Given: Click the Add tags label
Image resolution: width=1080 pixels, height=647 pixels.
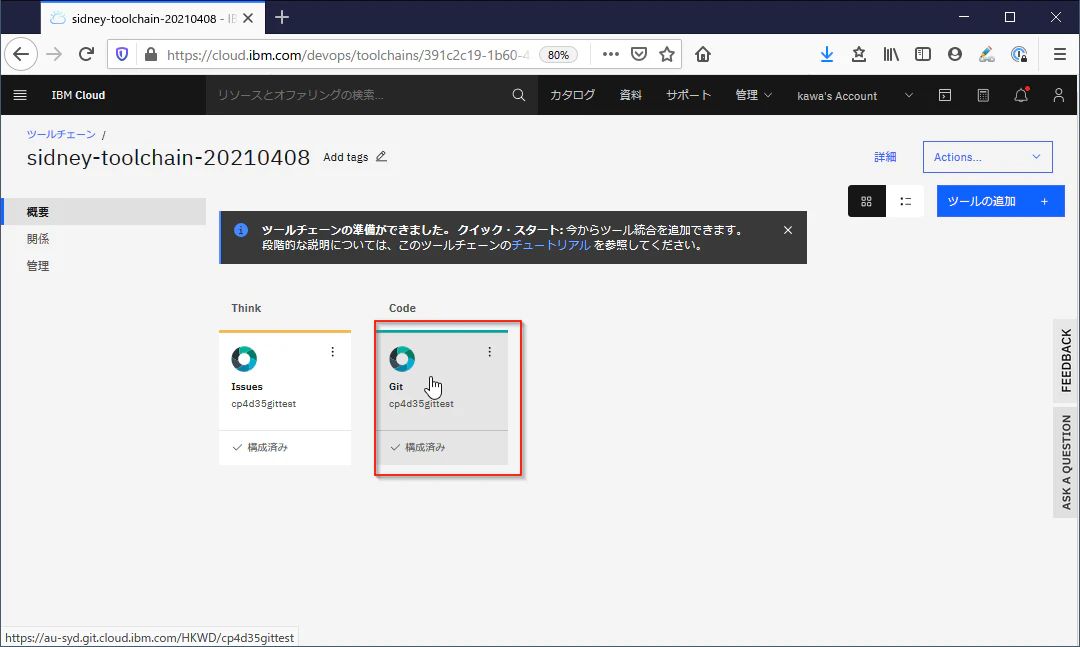Looking at the screenshot, I should tap(346, 157).
